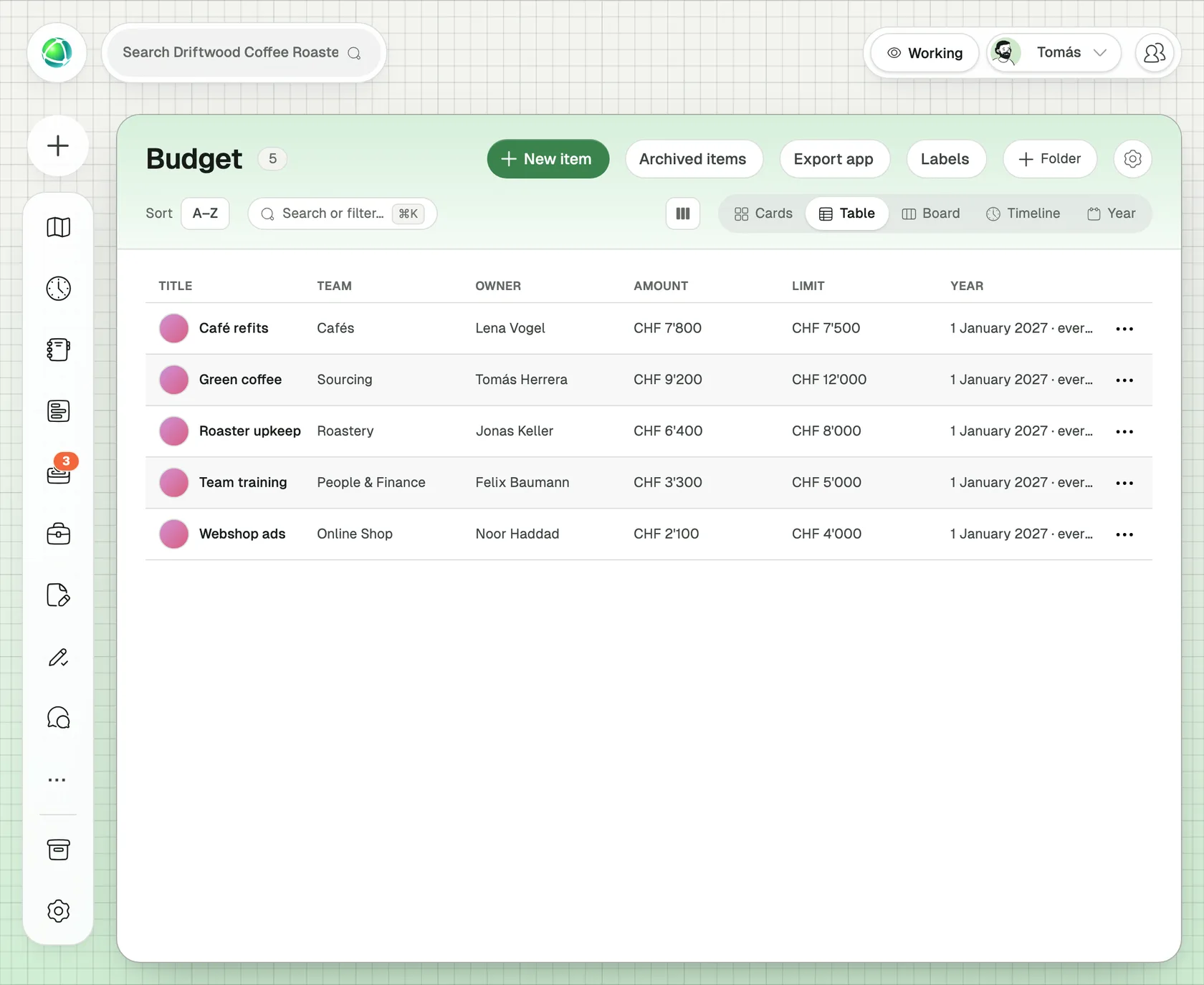Create a New item

coord(548,159)
